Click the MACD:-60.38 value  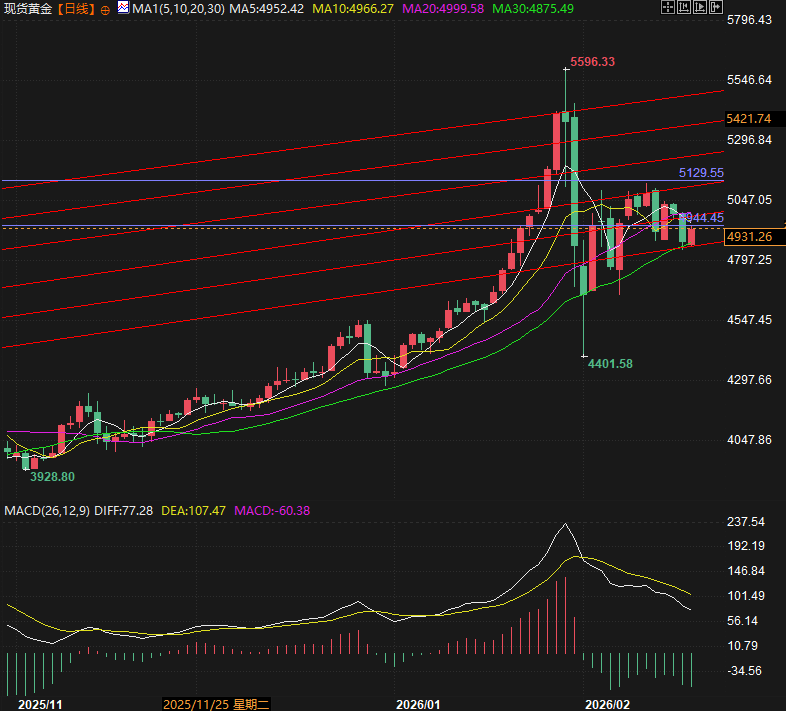(272, 511)
